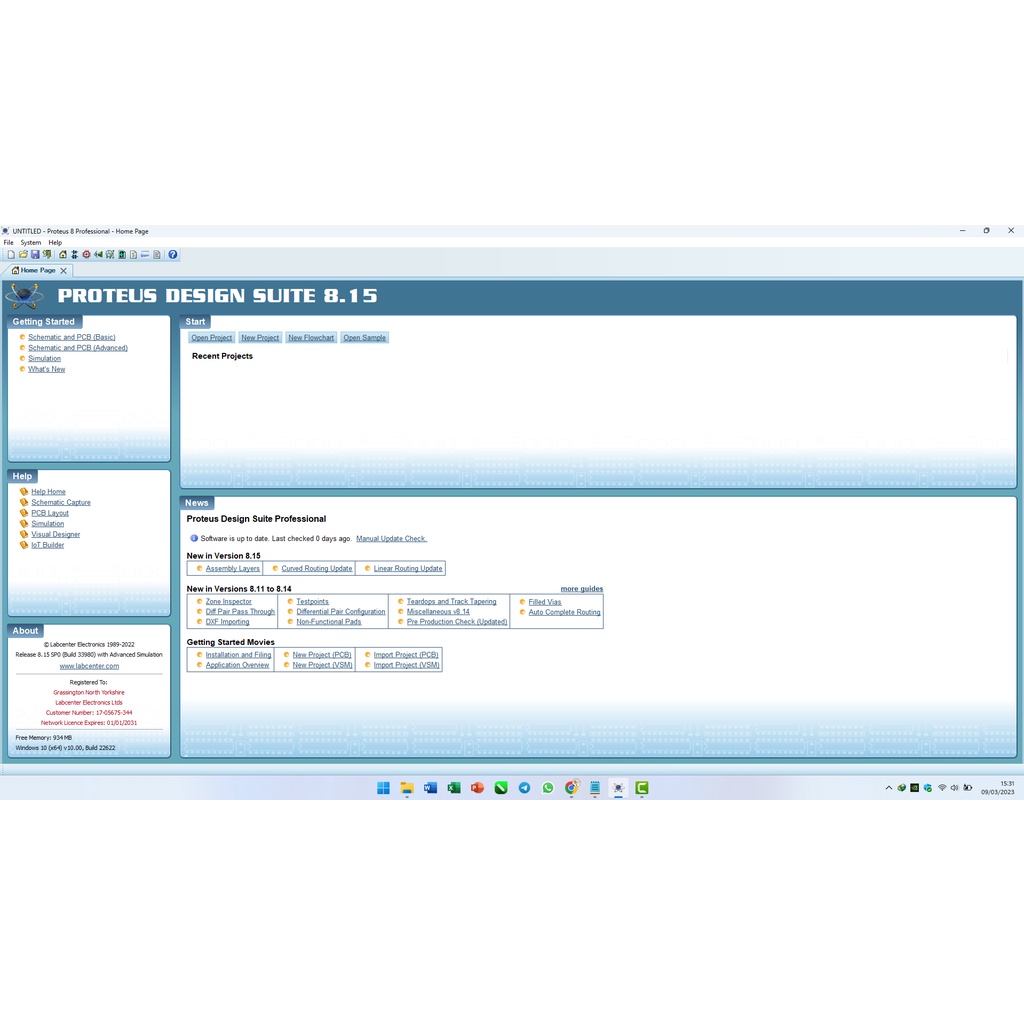Launch the 3D Visualizer toolbar icon
This screenshot has width=1024, height=1024.
point(98,255)
